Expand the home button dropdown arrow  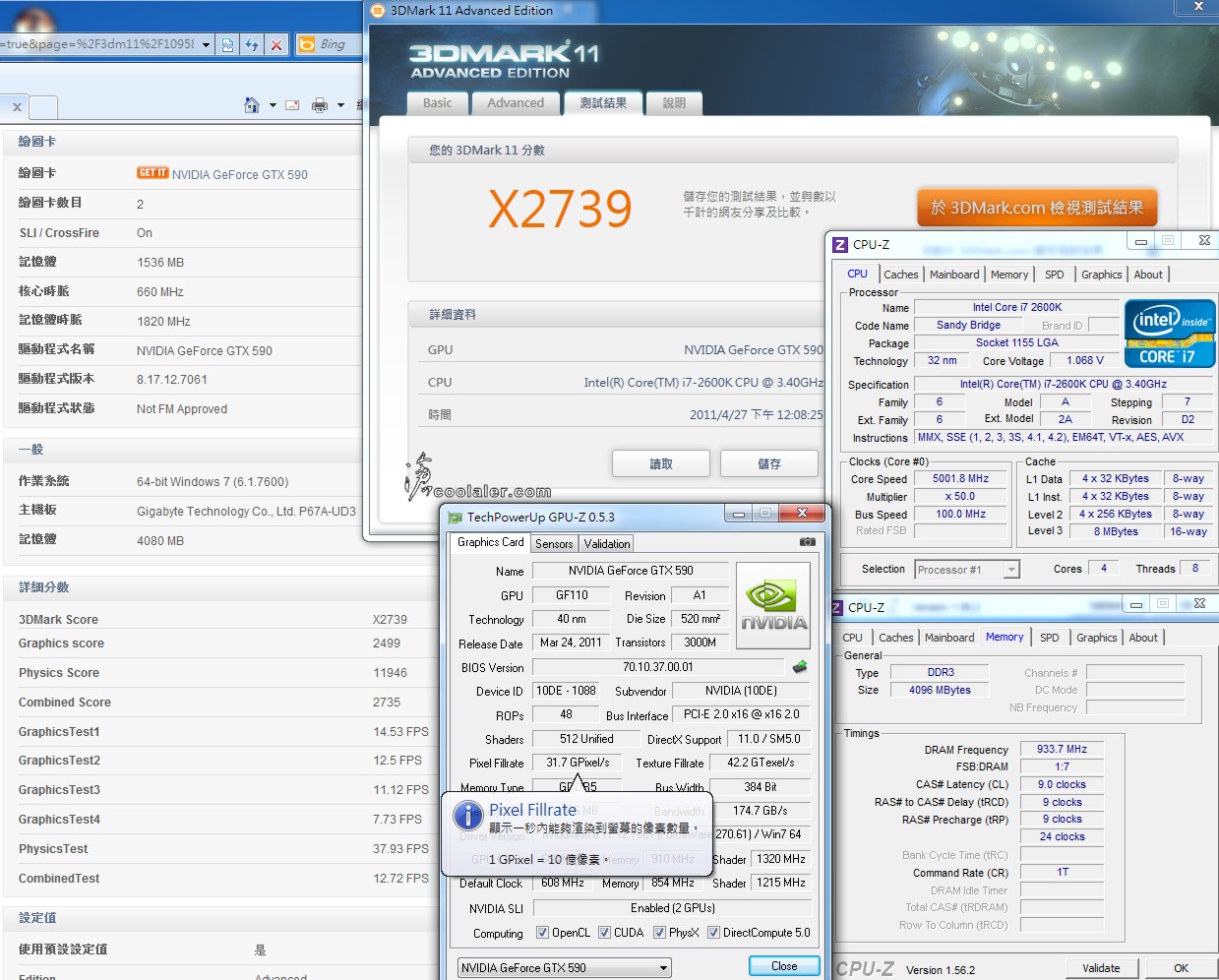(x=273, y=105)
